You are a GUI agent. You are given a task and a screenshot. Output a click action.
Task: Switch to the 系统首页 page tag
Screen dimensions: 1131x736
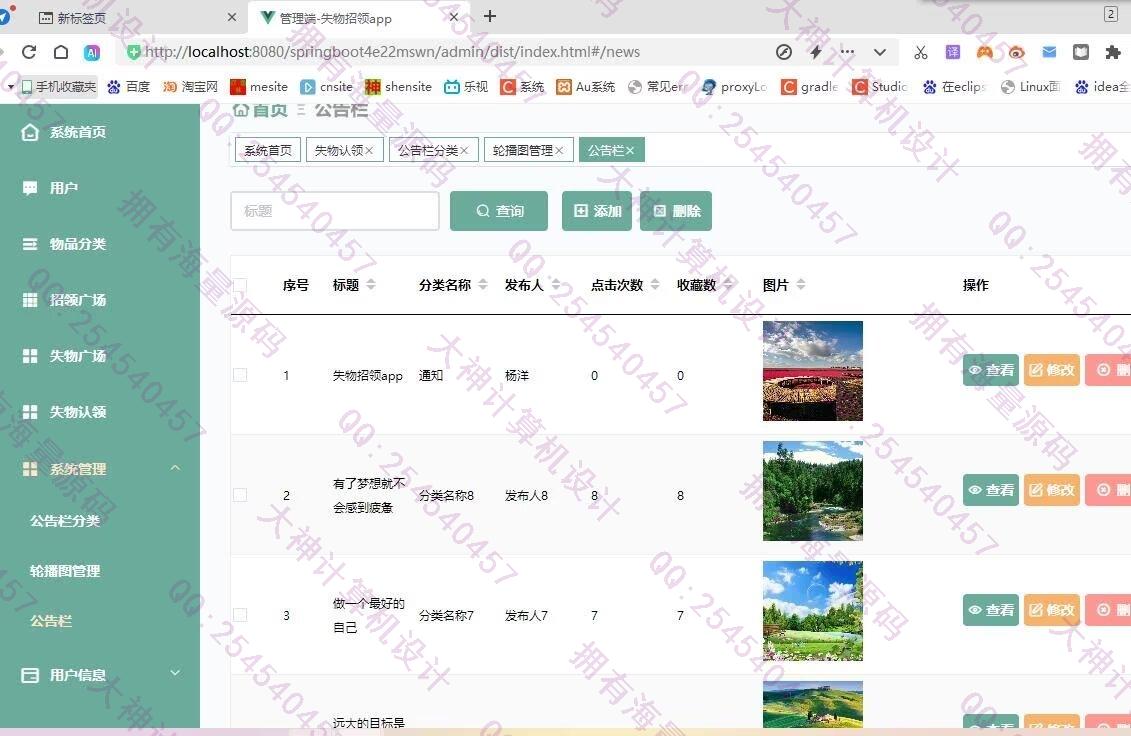tap(268, 150)
